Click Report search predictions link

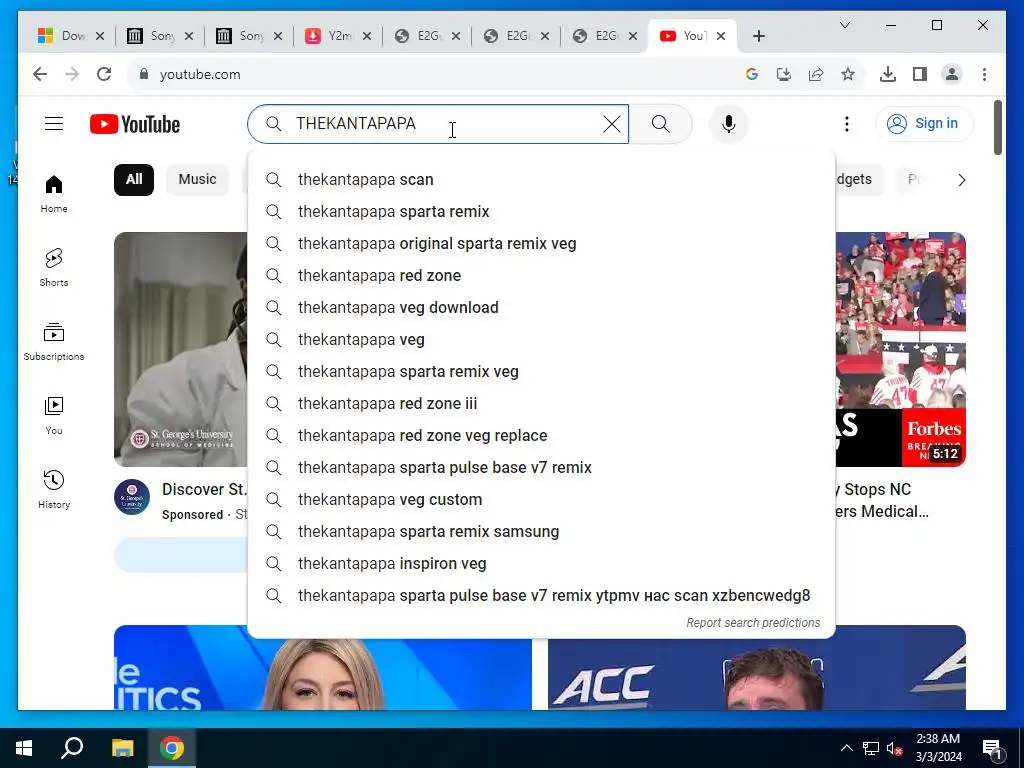pos(753,622)
